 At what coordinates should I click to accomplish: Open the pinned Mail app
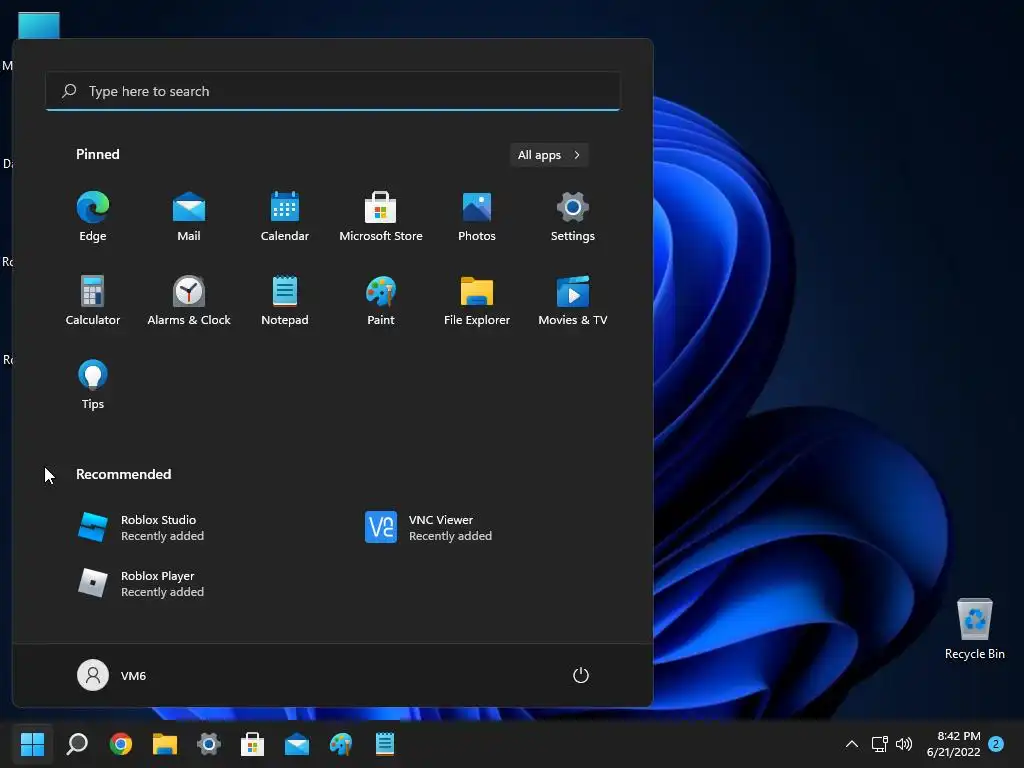189,217
